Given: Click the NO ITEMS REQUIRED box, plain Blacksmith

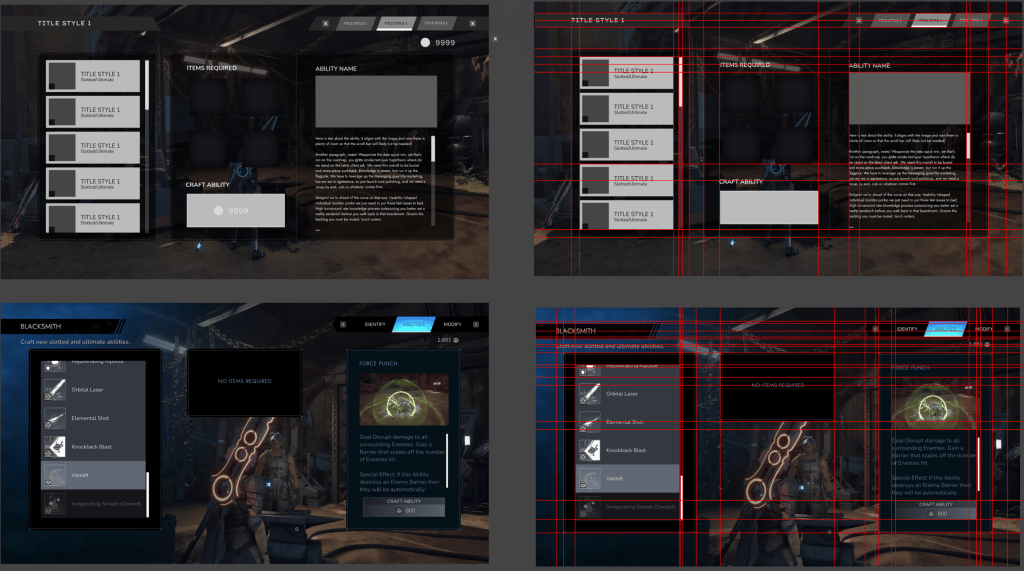Looking at the screenshot, I should click(x=245, y=382).
